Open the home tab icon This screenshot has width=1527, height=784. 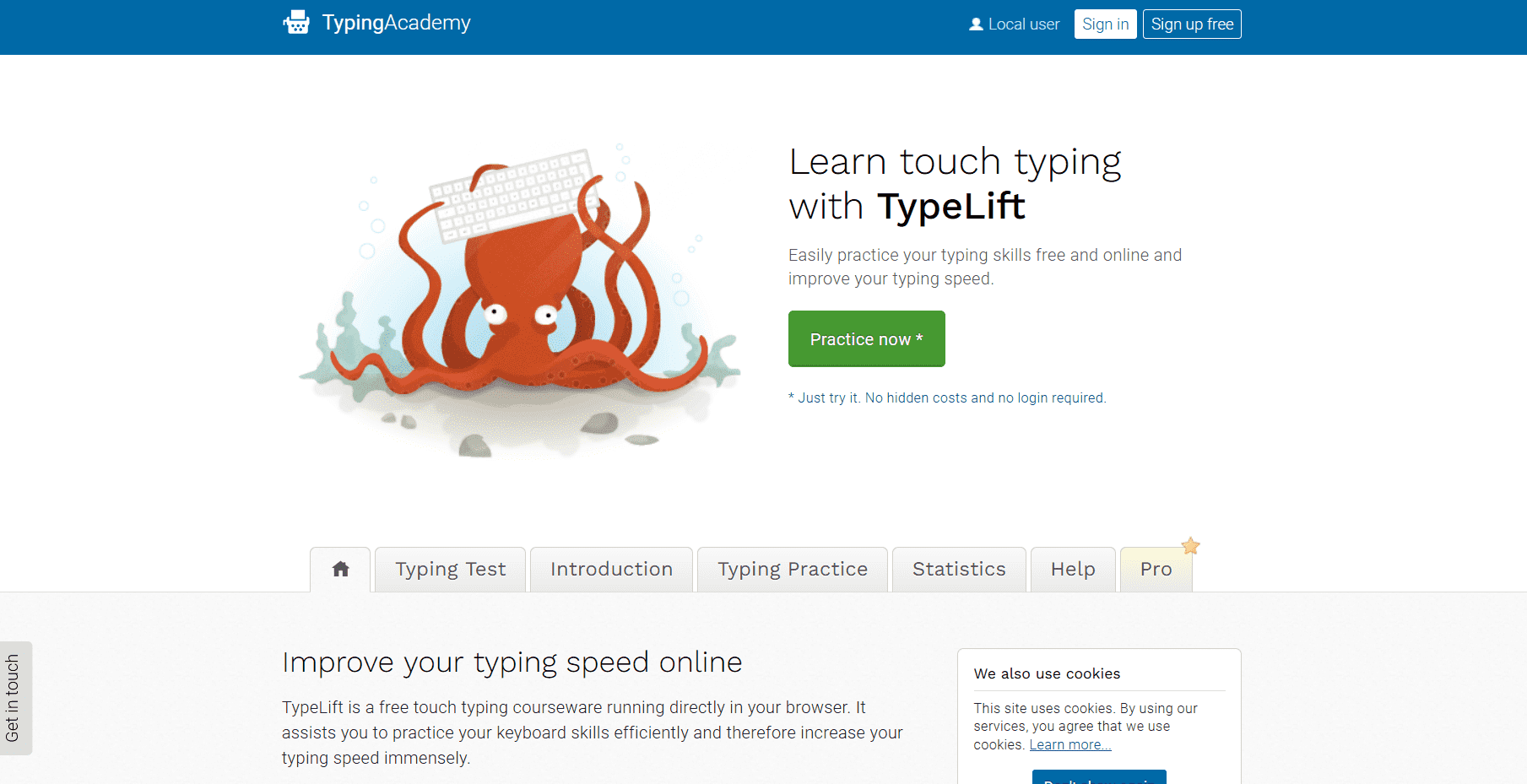click(340, 570)
